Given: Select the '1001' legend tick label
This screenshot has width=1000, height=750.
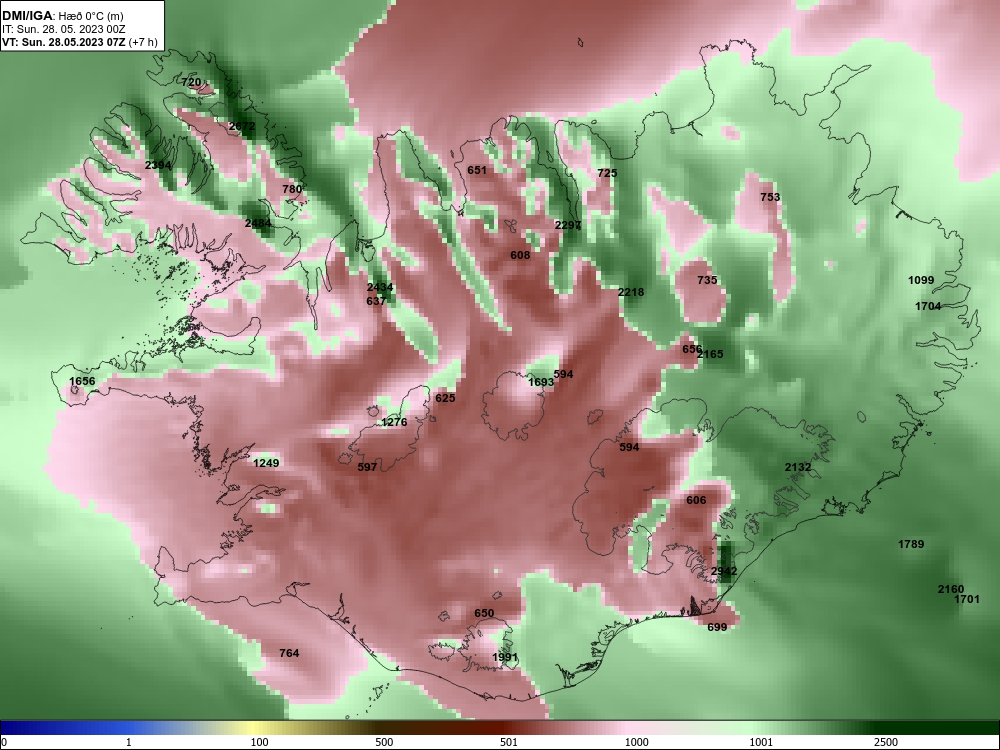Looking at the screenshot, I should point(761,742).
